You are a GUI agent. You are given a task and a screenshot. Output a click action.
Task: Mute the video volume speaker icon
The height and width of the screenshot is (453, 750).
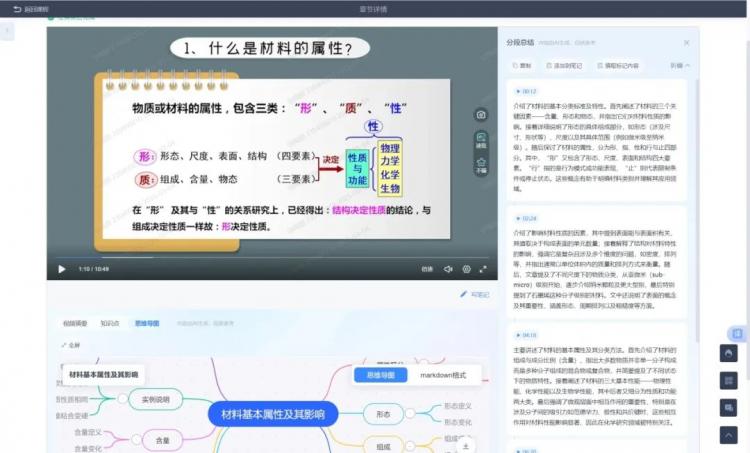448,269
